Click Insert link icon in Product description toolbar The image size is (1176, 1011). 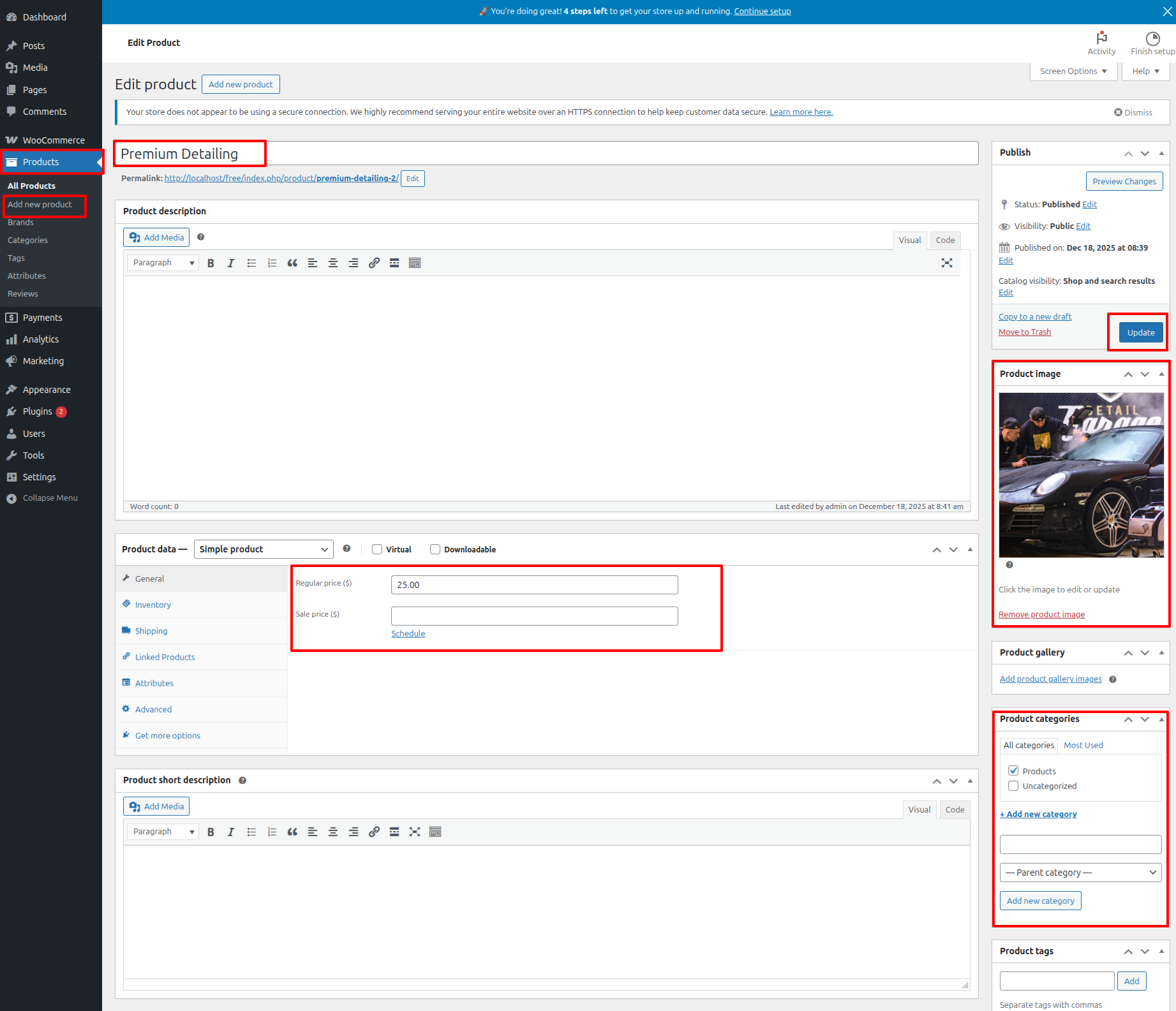tap(374, 263)
